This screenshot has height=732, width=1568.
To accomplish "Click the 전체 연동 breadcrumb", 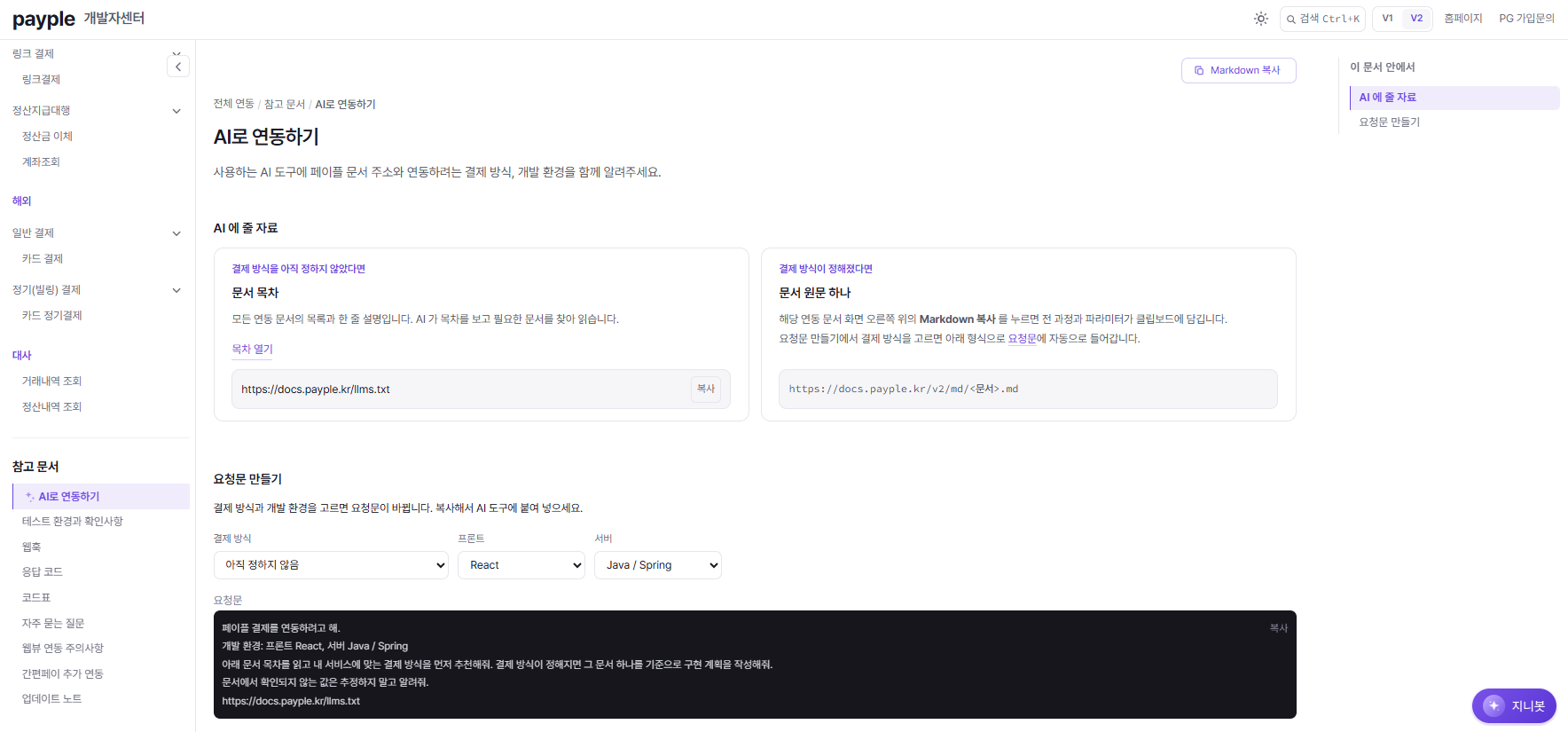I will pos(234,105).
